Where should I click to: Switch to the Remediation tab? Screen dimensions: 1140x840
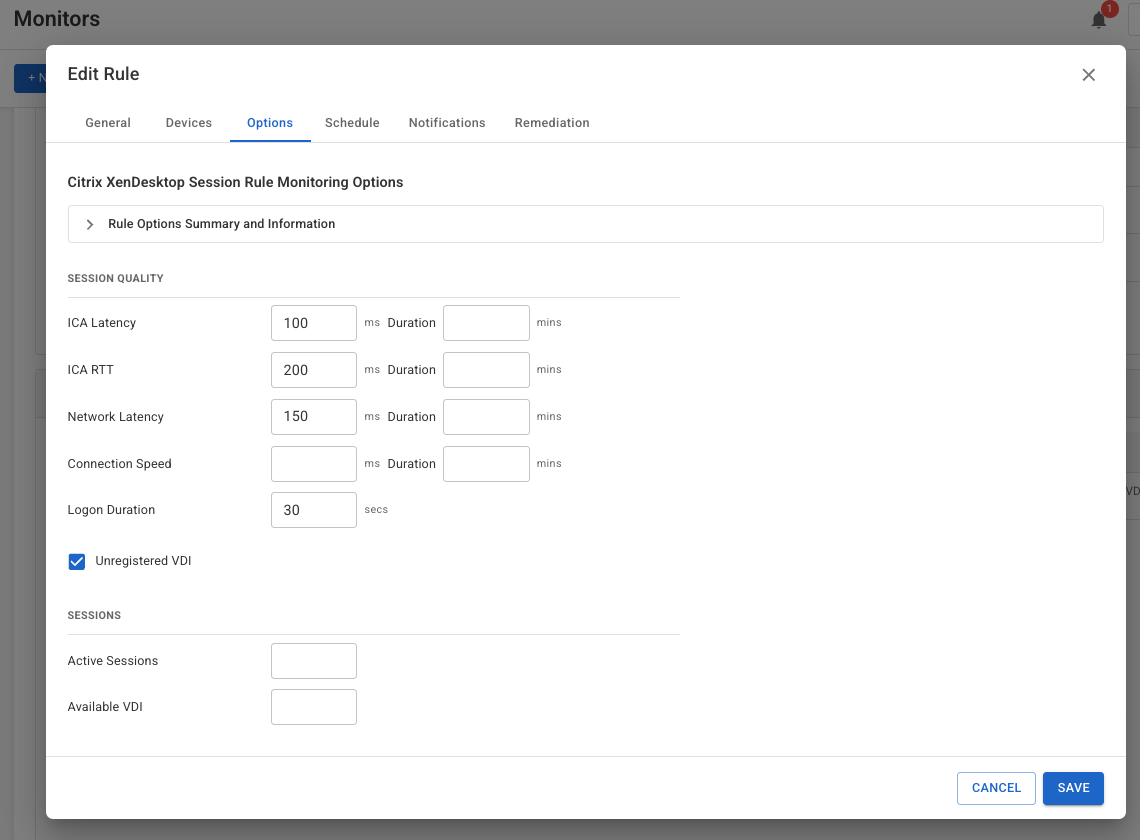tap(552, 123)
